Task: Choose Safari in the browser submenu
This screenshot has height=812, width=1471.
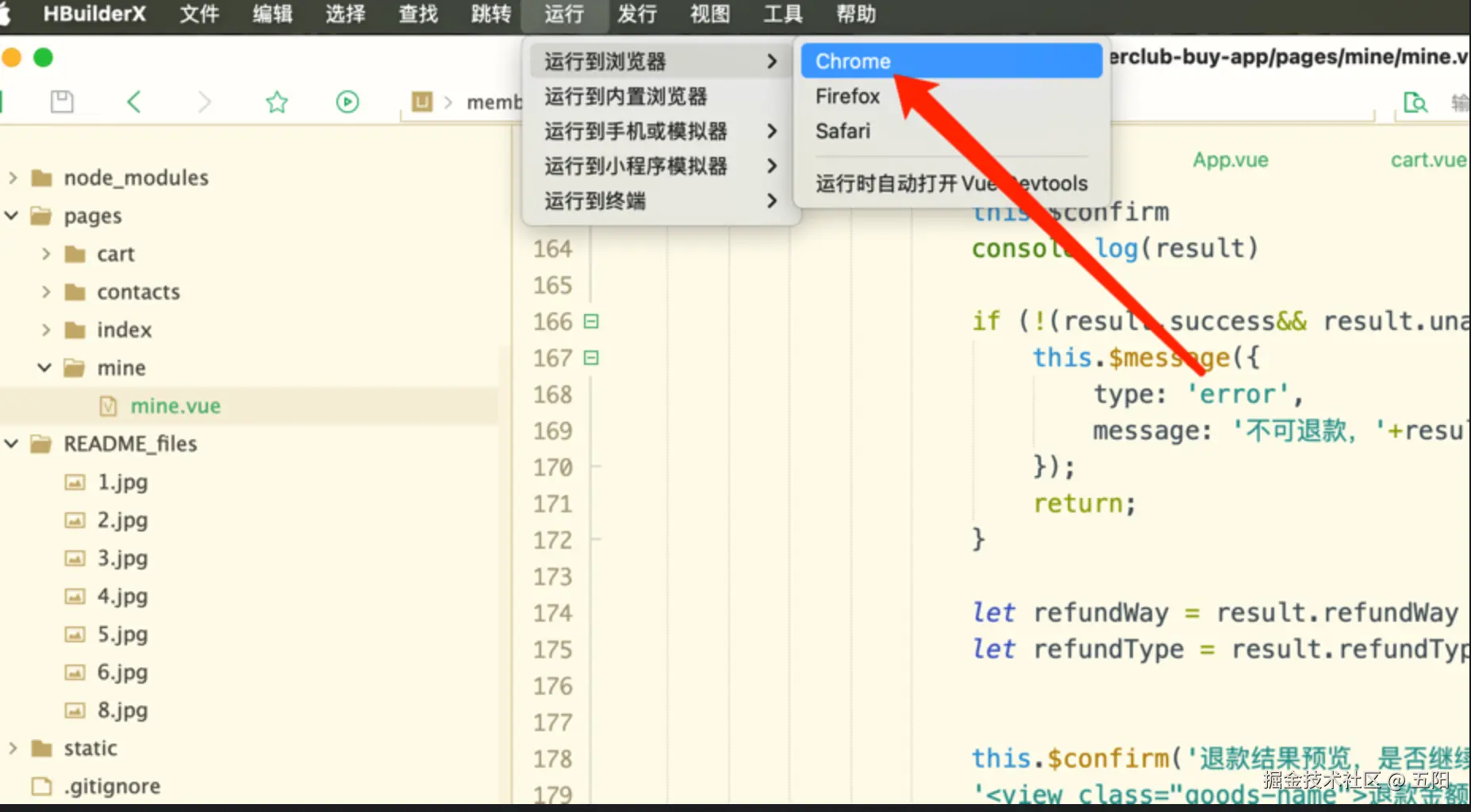Action: 951,131
